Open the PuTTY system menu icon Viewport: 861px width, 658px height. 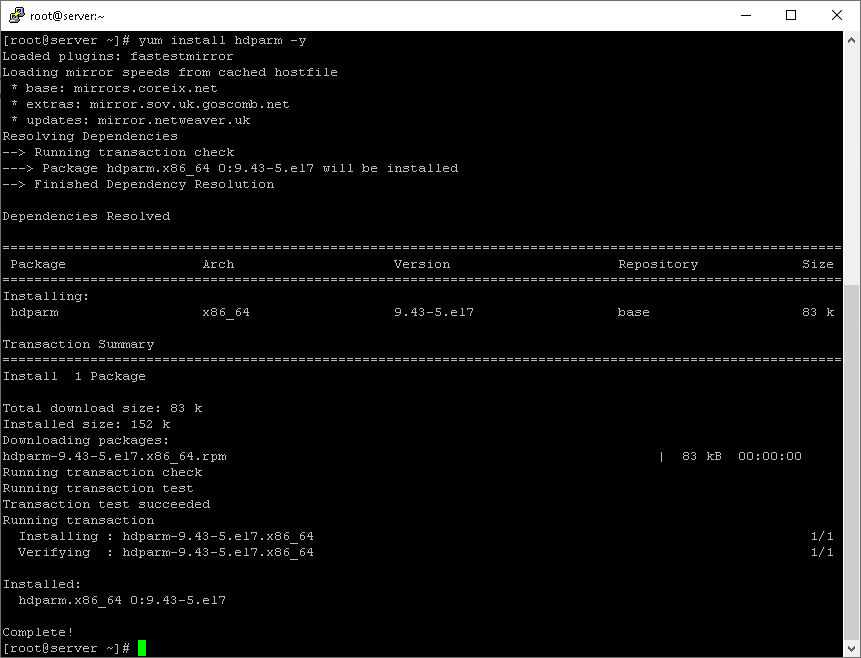click(x=17, y=15)
